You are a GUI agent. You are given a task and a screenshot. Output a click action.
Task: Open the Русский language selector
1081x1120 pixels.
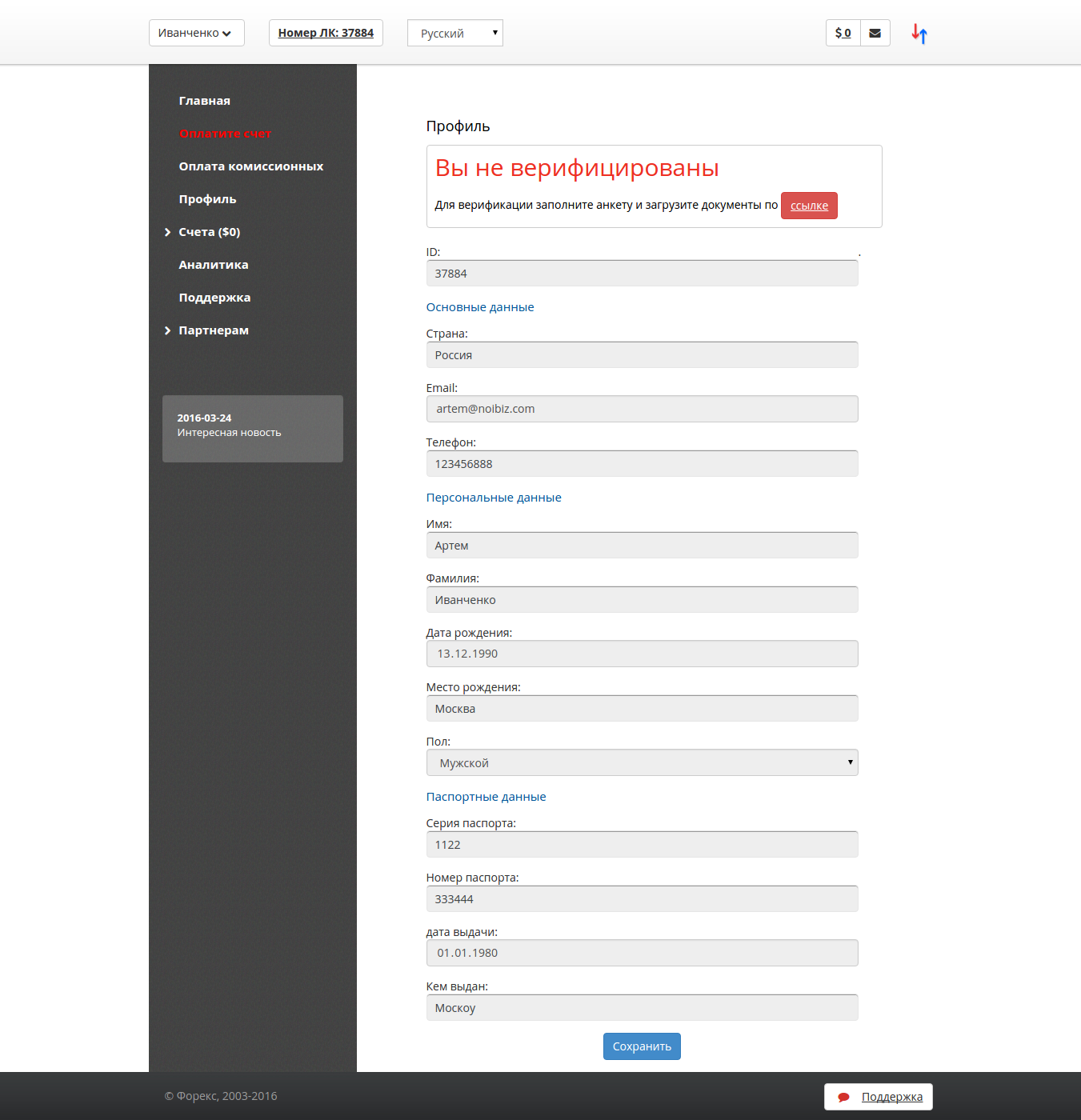[455, 33]
